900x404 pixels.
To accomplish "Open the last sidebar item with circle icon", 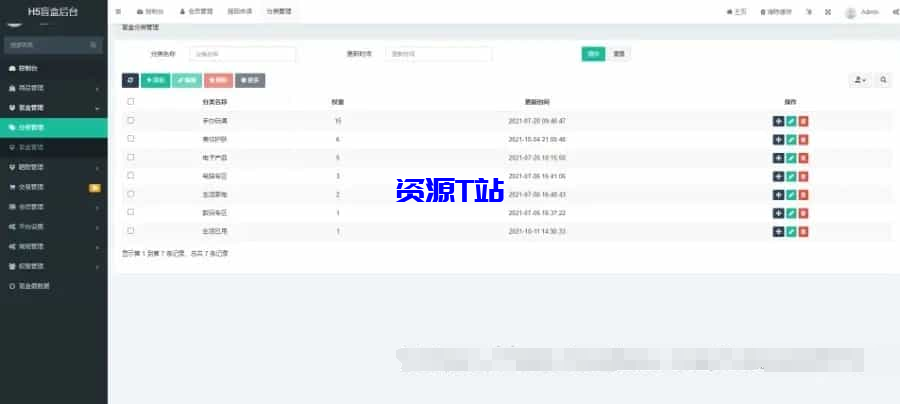I will (53, 286).
